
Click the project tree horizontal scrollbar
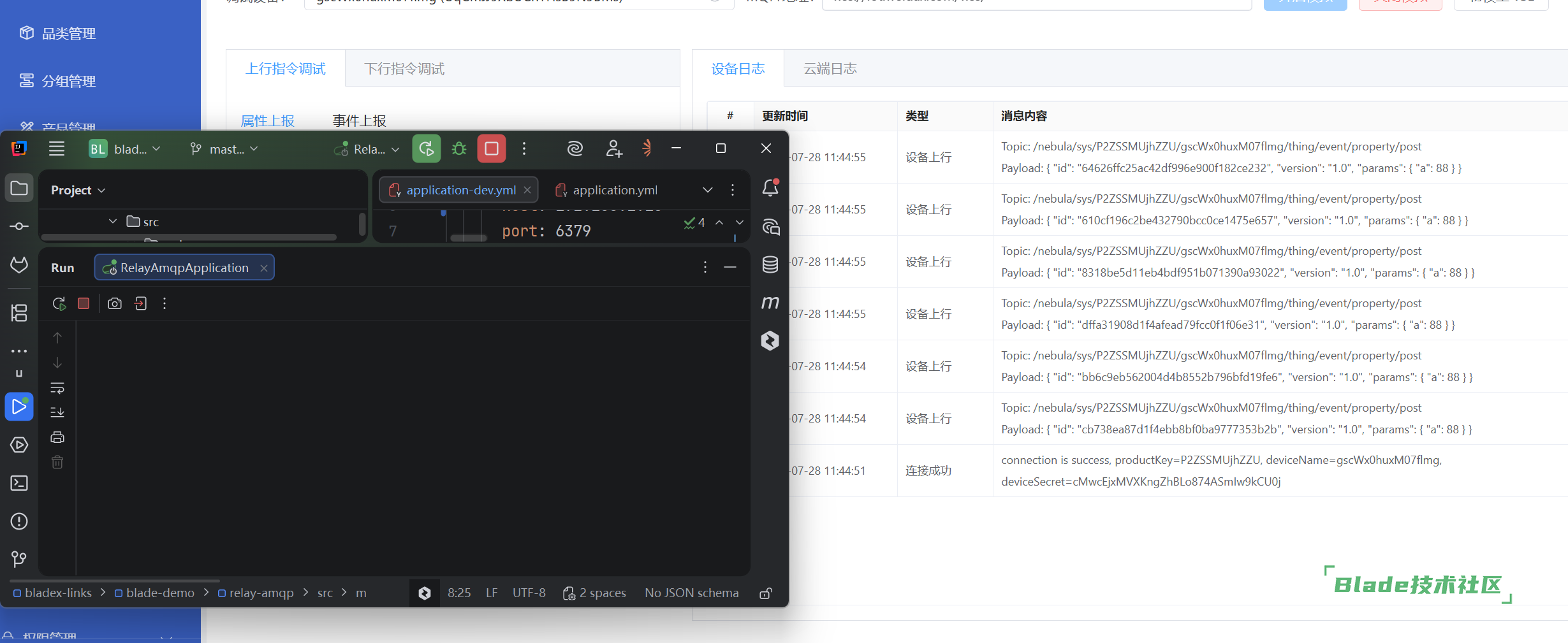coord(189,237)
